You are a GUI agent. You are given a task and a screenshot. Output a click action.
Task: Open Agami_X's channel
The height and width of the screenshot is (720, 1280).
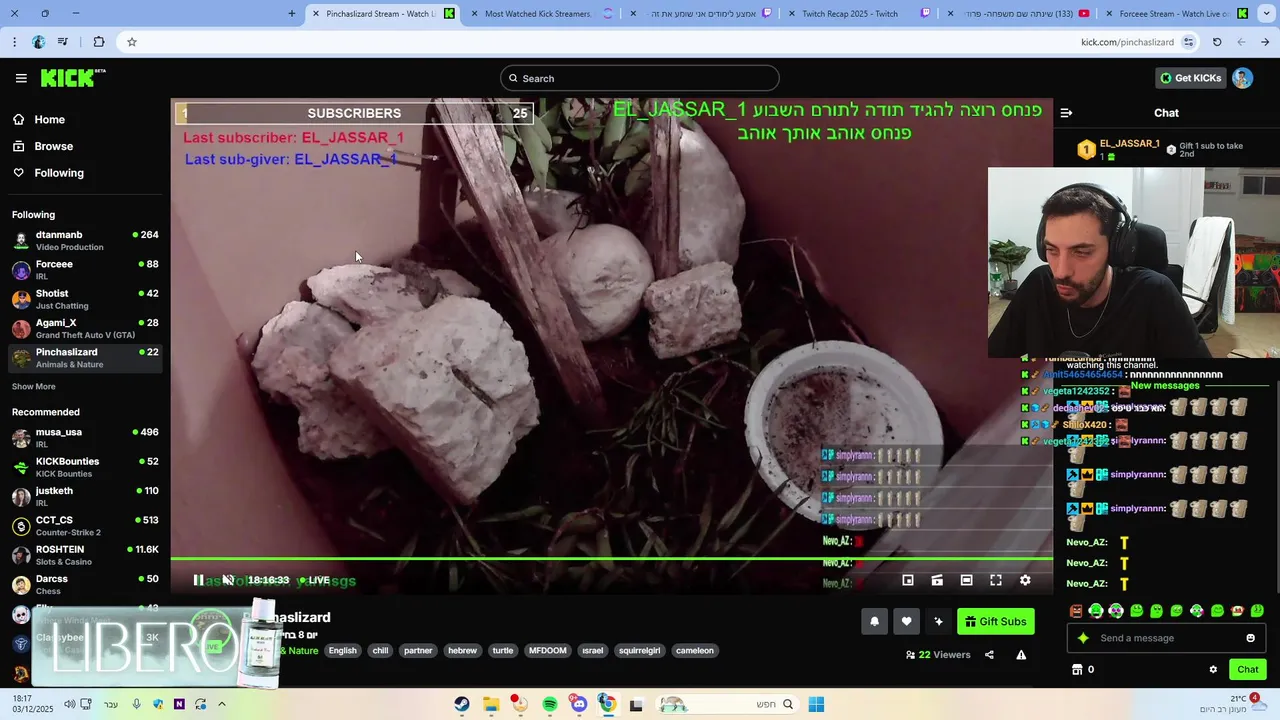(85, 328)
